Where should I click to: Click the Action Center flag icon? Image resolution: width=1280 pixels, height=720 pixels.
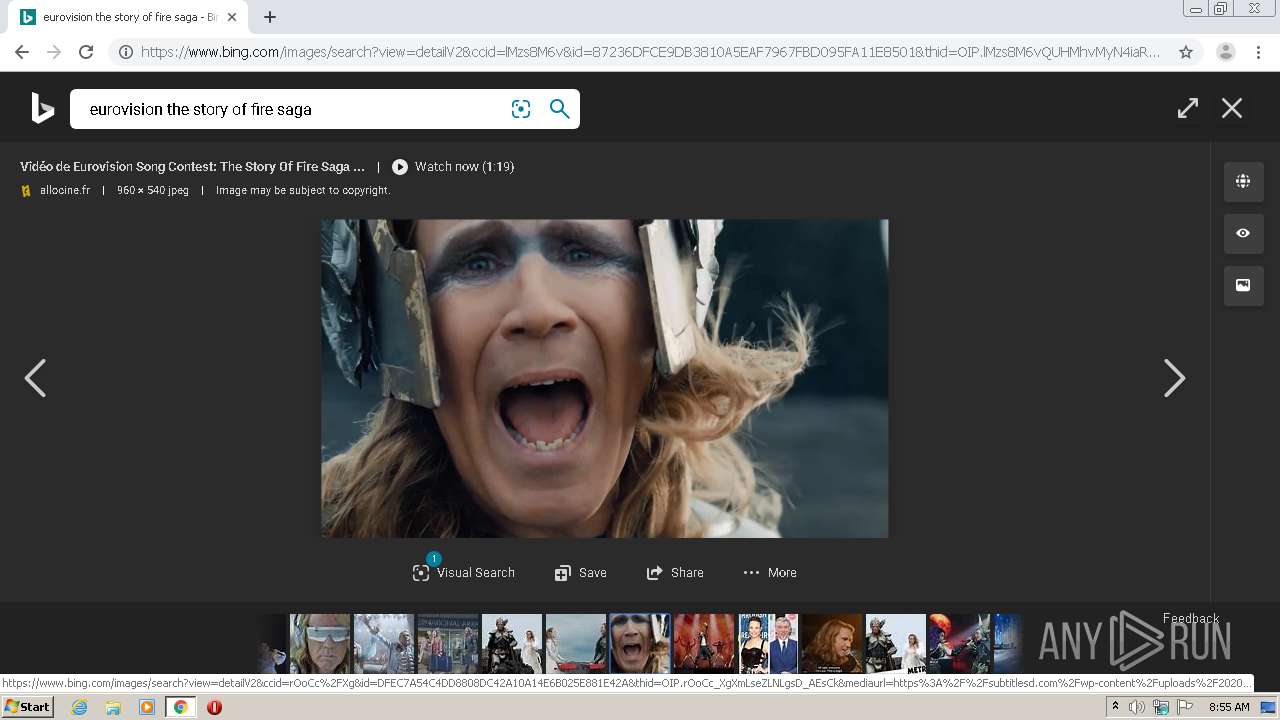click(x=1185, y=707)
